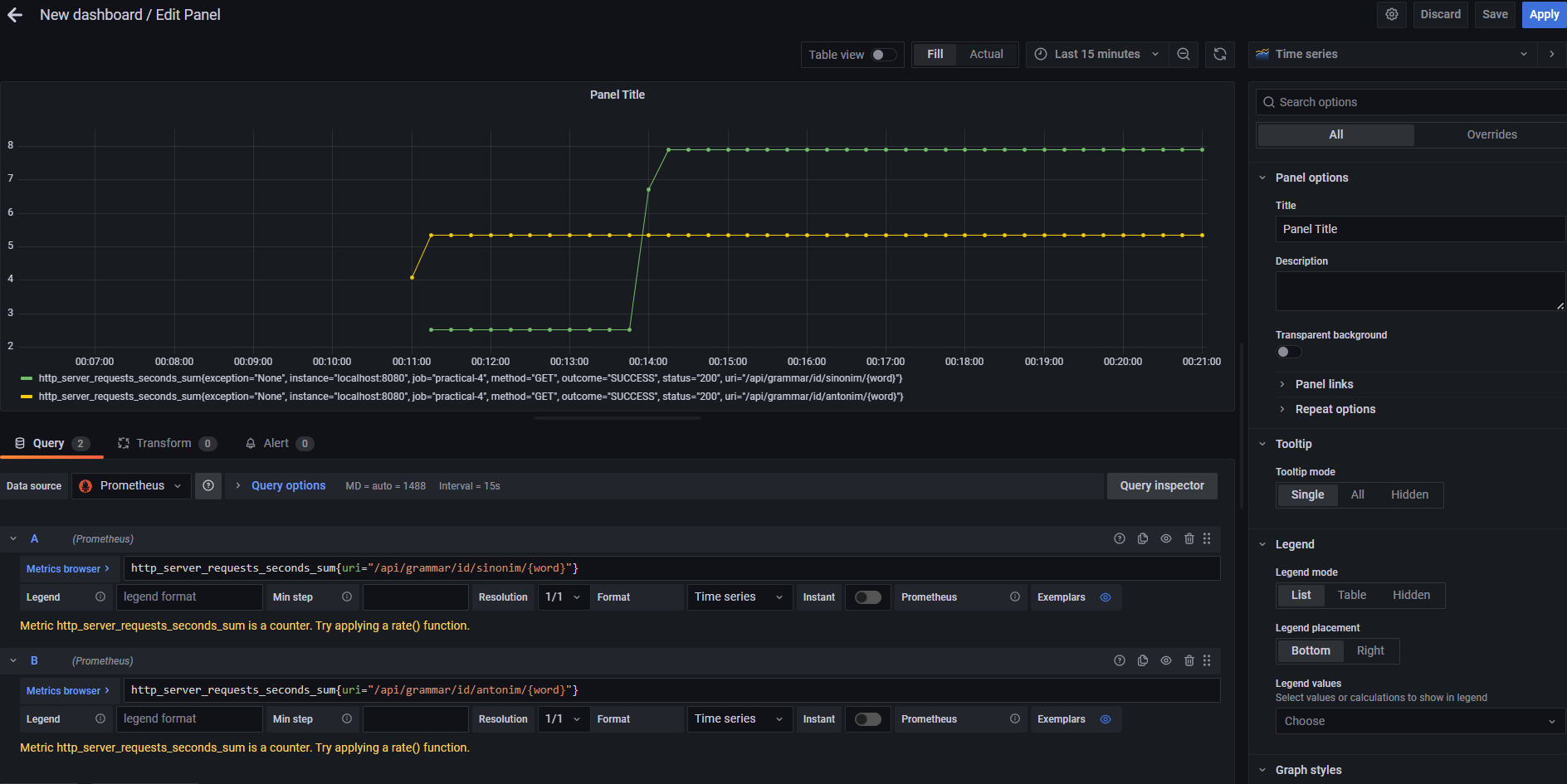Viewport: 1567px width, 784px height.
Task: Open Legend values Choose dropdown
Action: coord(1420,721)
